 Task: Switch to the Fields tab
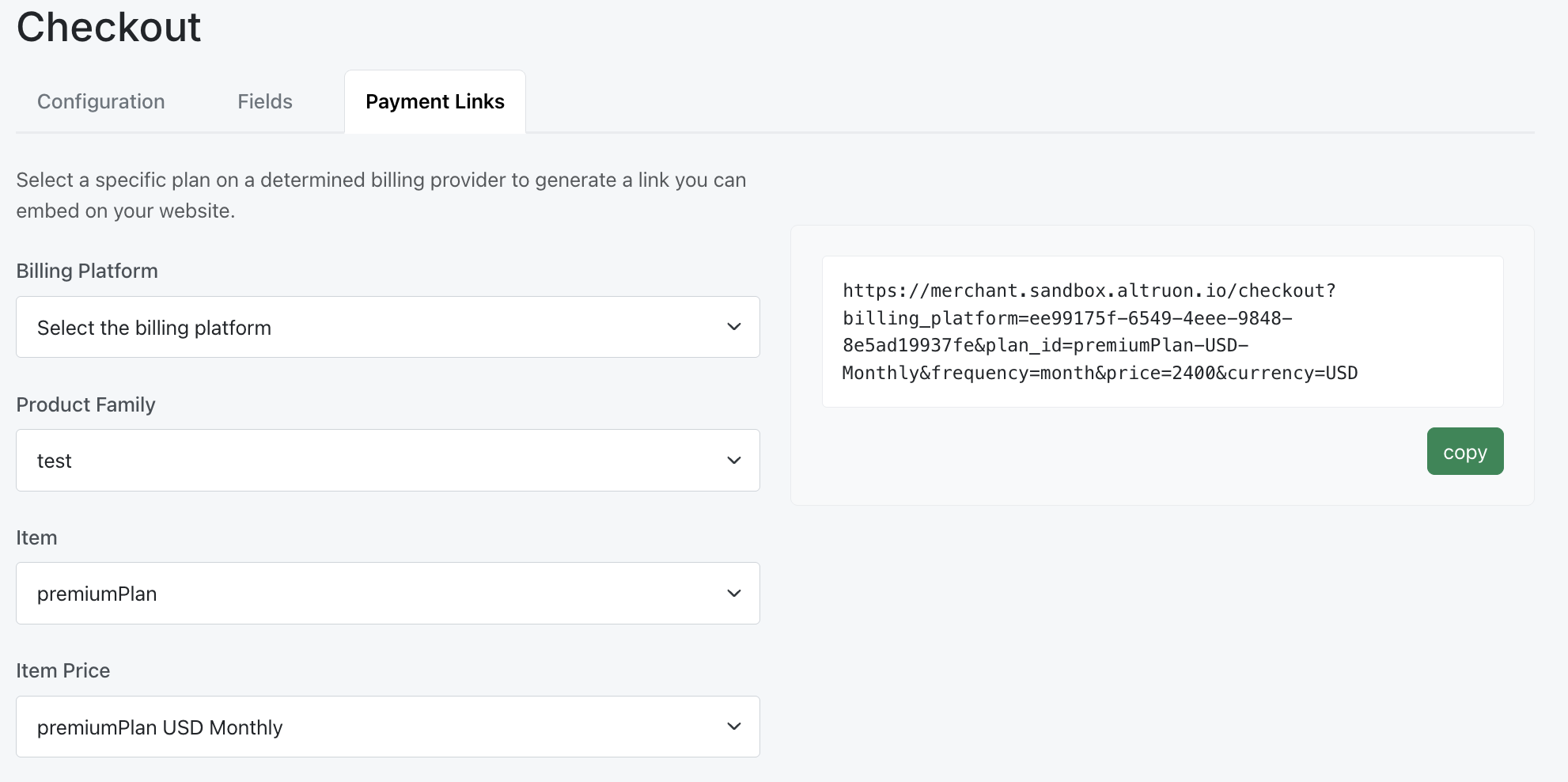264,101
